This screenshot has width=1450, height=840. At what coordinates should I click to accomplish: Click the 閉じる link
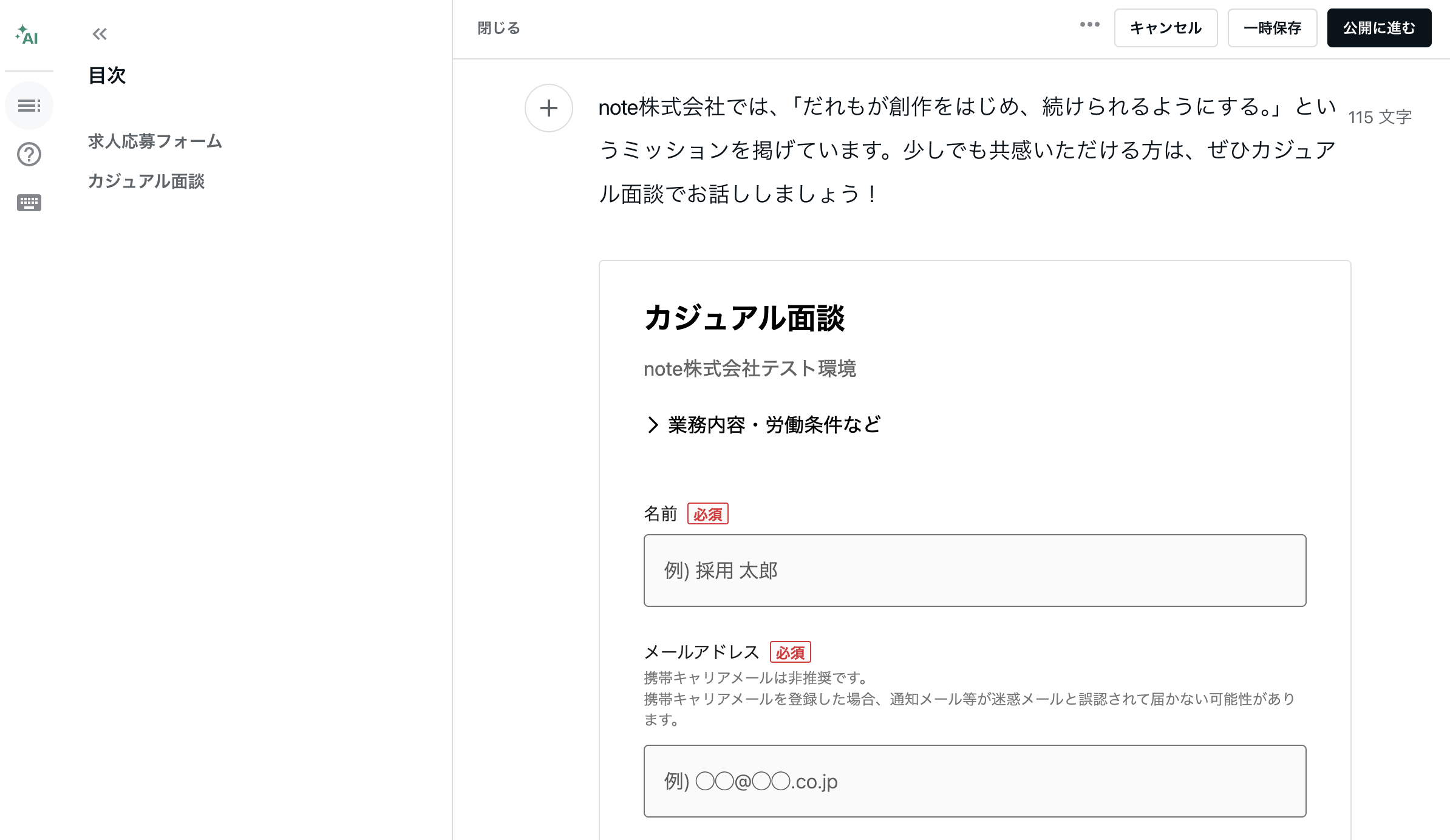(x=499, y=28)
